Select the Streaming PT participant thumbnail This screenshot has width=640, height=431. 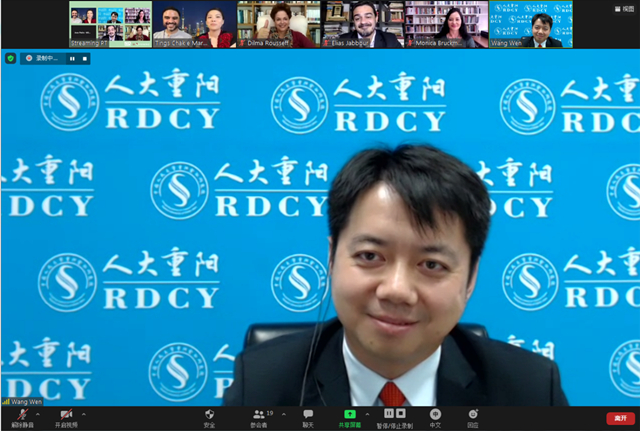tap(110, 24)
